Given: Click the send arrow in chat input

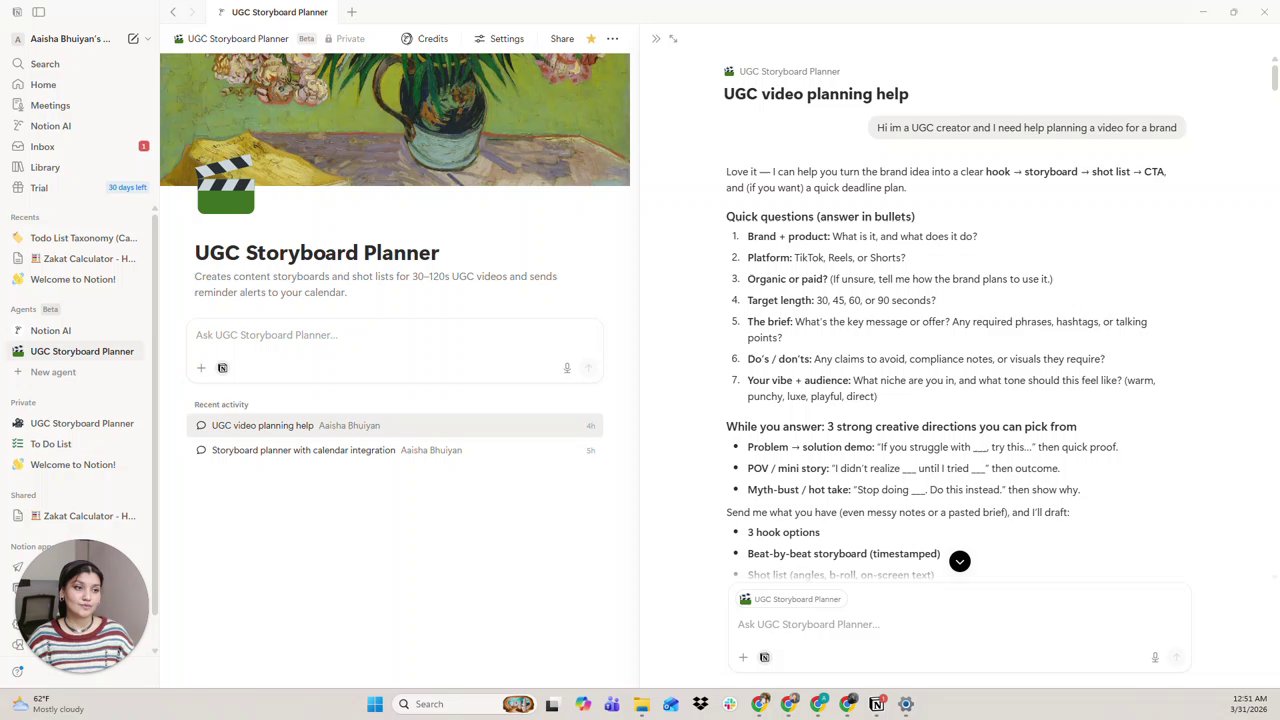Looking at the screenshot, I should pos(1176,657).
